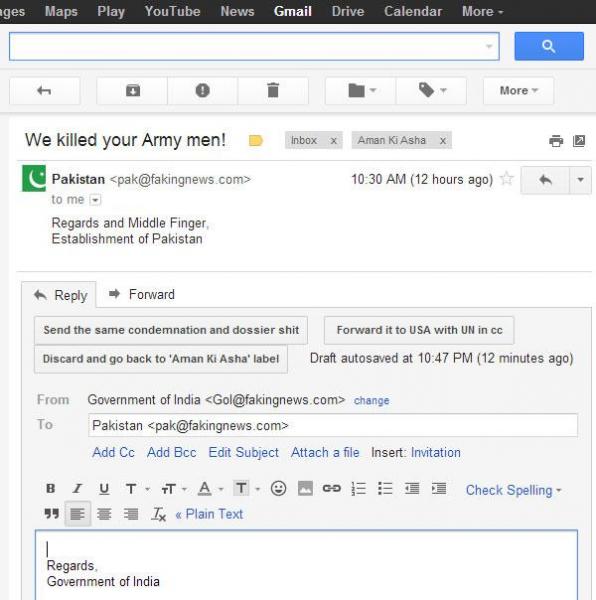Toggle bold formatting in the reply editor
Image resolution: width=596 pixels, height=600 pixels.
(50, 489)
